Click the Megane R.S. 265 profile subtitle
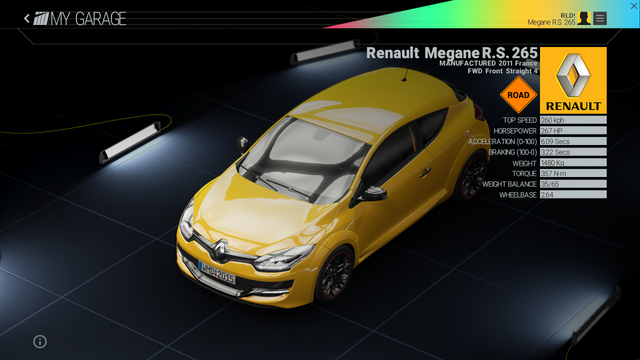This screenshot has width=640, height=360. point(551,22)
